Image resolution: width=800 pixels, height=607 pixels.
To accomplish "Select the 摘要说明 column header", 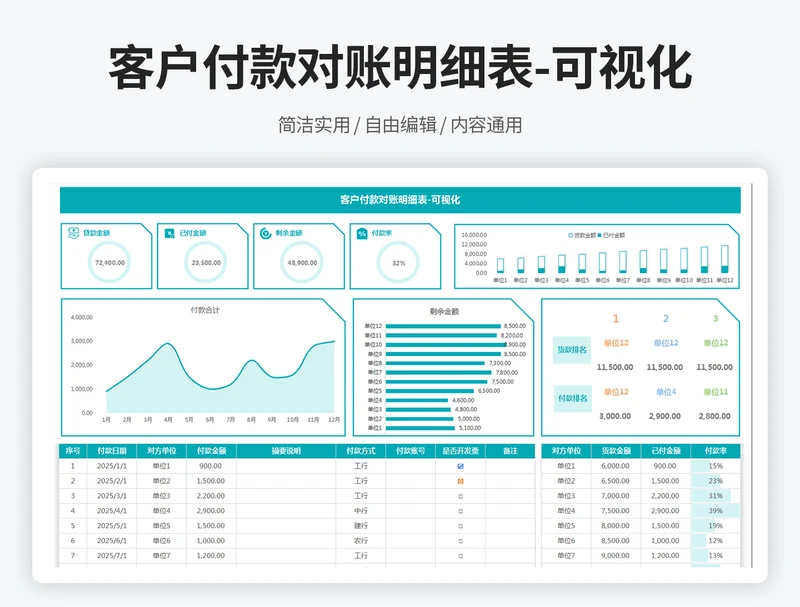I will point(286,451).
